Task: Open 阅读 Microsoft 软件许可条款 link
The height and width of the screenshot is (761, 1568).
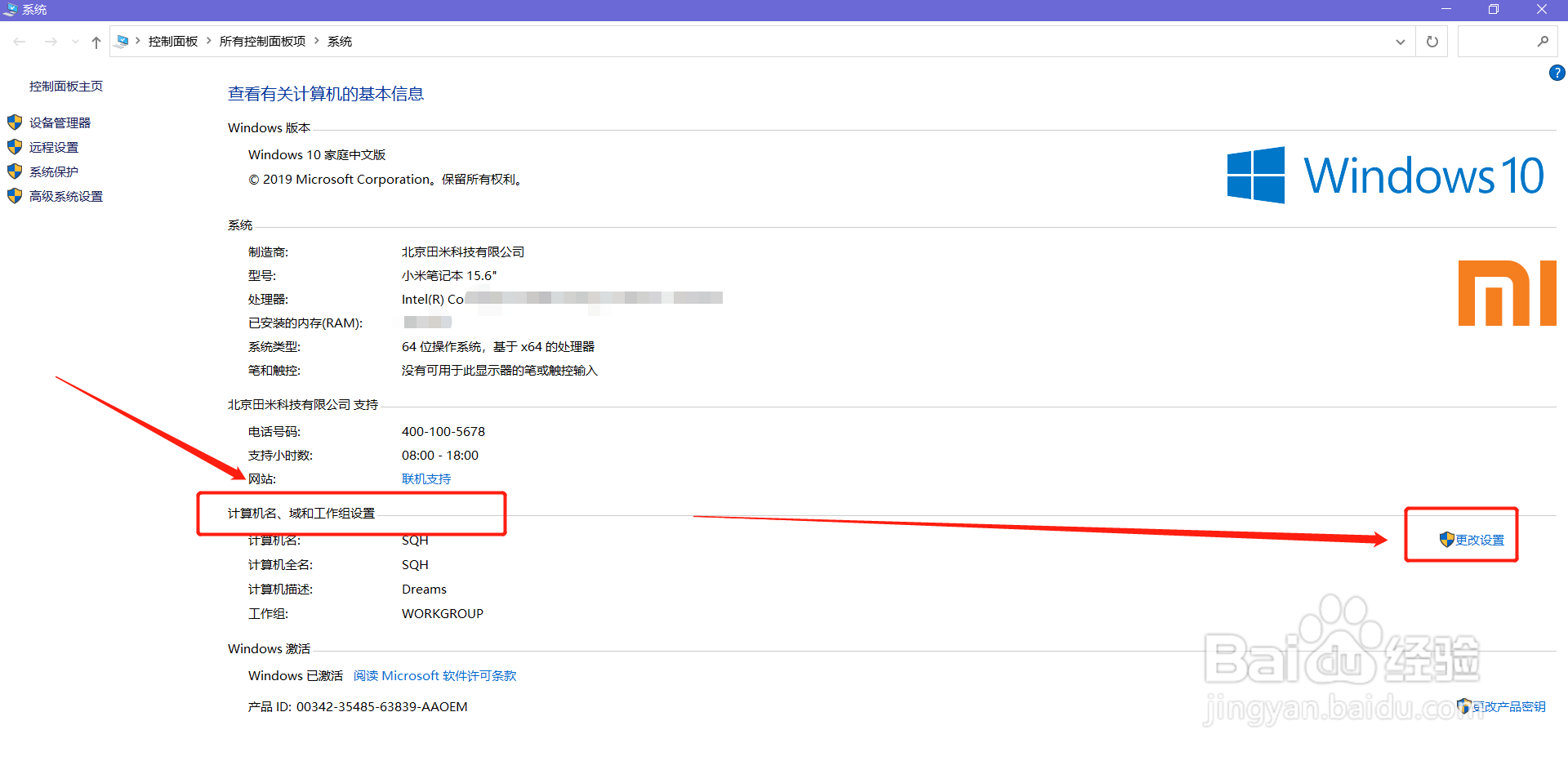Action: point(434,675)
